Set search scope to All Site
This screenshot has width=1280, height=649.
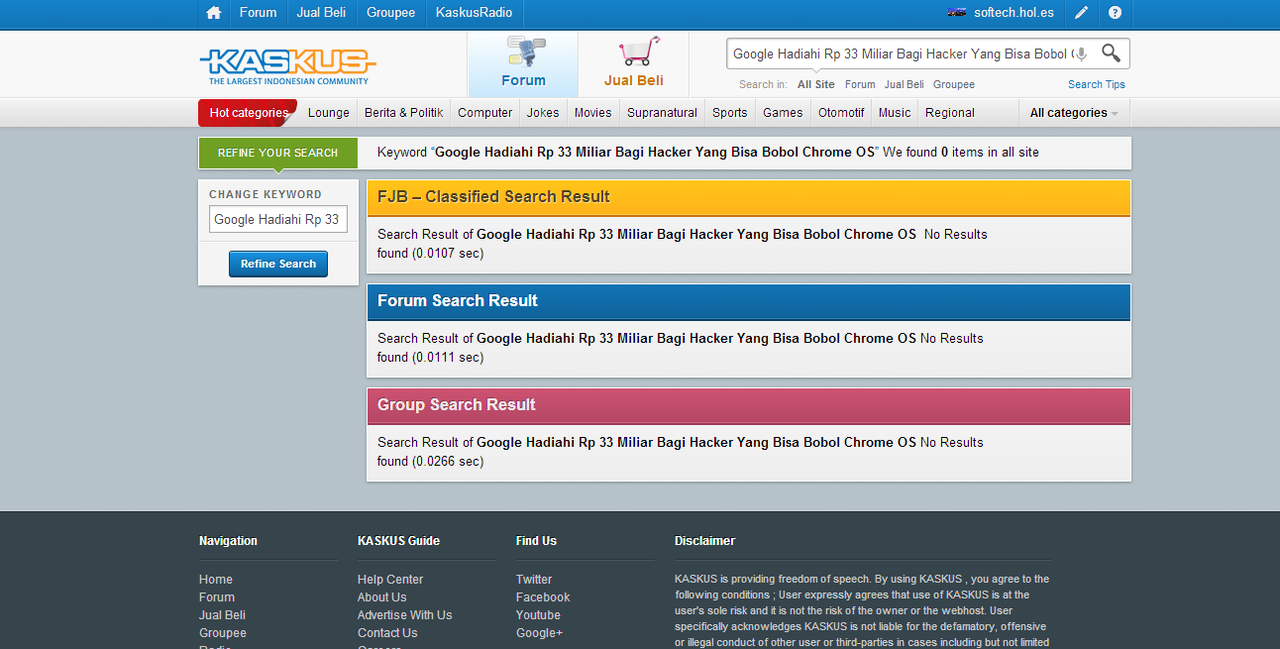tap(816, 85)
